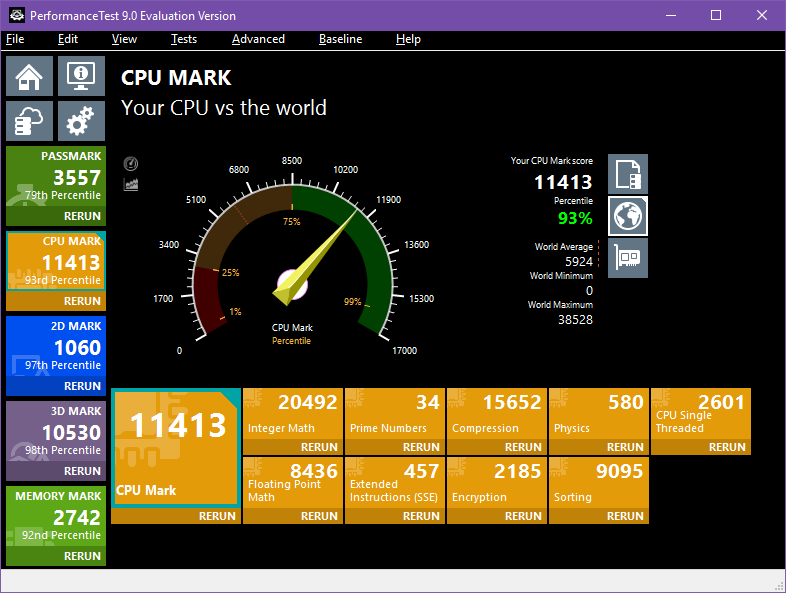Image resolution: width=786 pixels, height=593 pixels.
Task: Select the Sorting 9095 result tile
Action: (599, 483)
